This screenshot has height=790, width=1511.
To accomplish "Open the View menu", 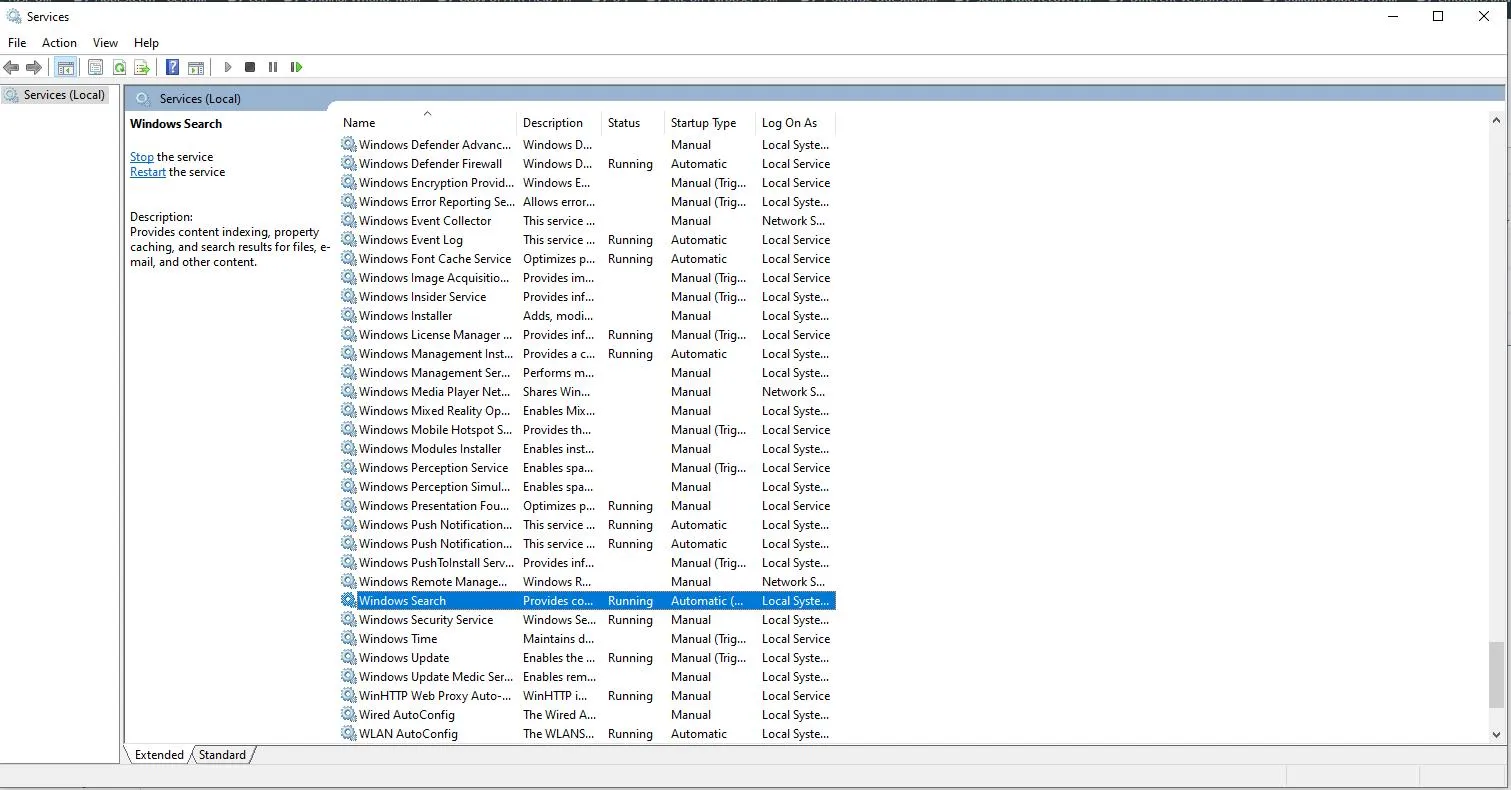I will [x=105, y=43].
